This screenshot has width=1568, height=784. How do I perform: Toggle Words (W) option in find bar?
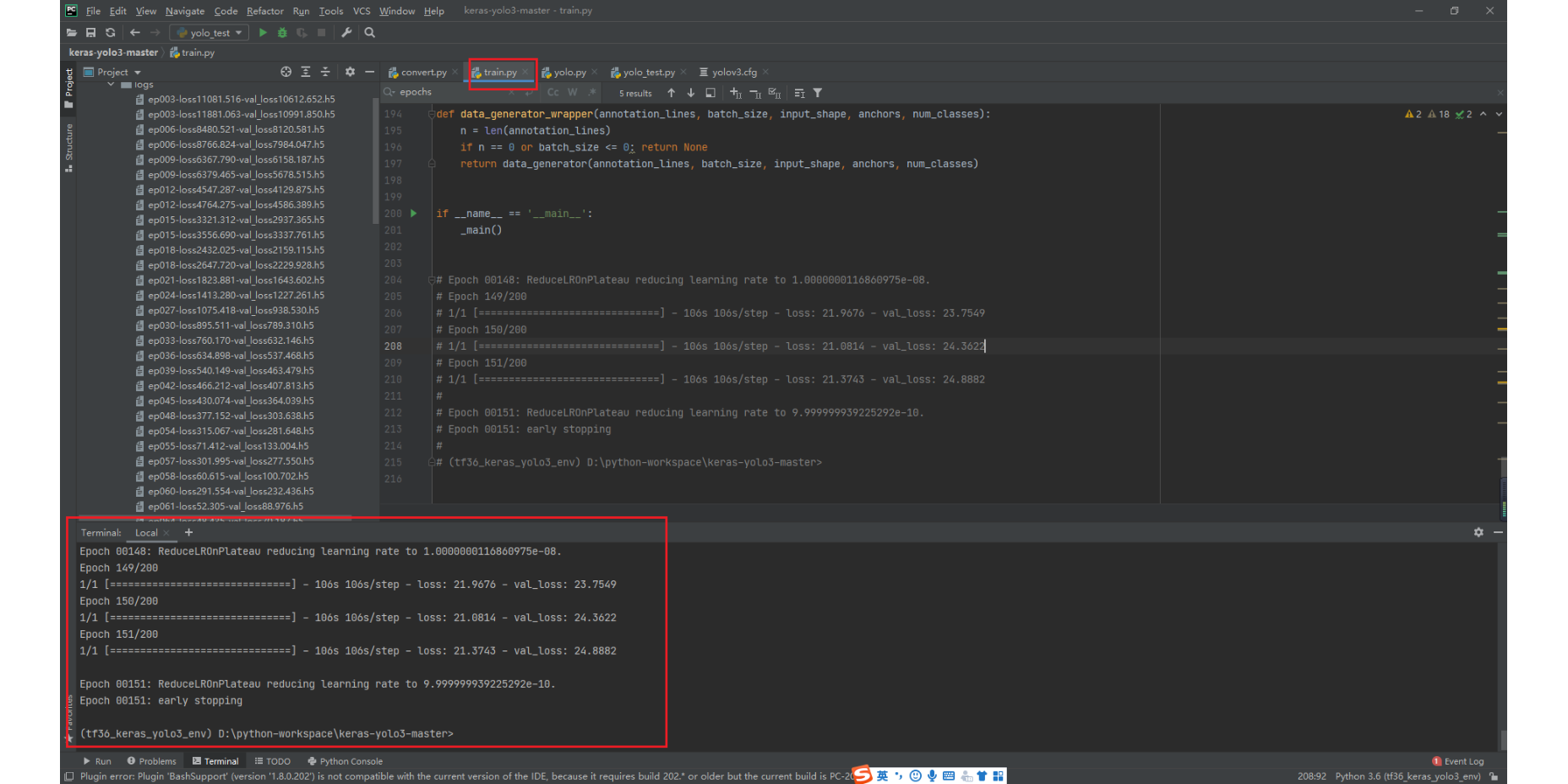[x=573, y=93]
